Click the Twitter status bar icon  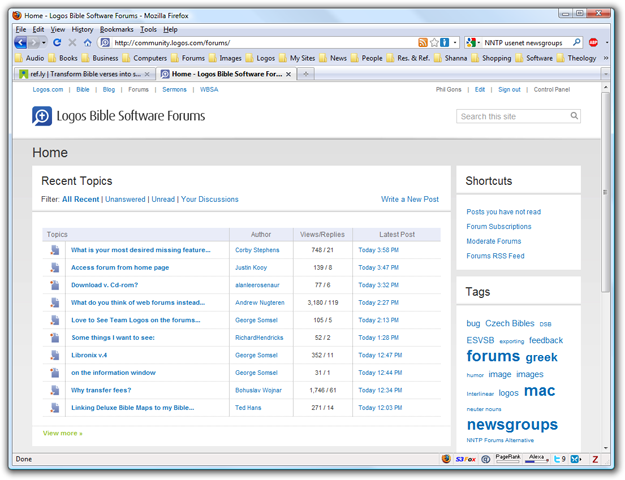click(x=559, y=459)
